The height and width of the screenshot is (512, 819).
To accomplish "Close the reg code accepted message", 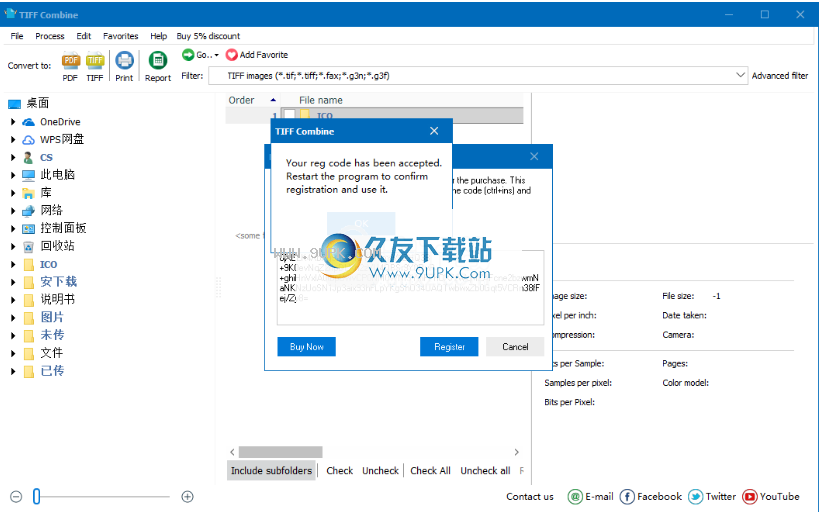I will (434, 131).
